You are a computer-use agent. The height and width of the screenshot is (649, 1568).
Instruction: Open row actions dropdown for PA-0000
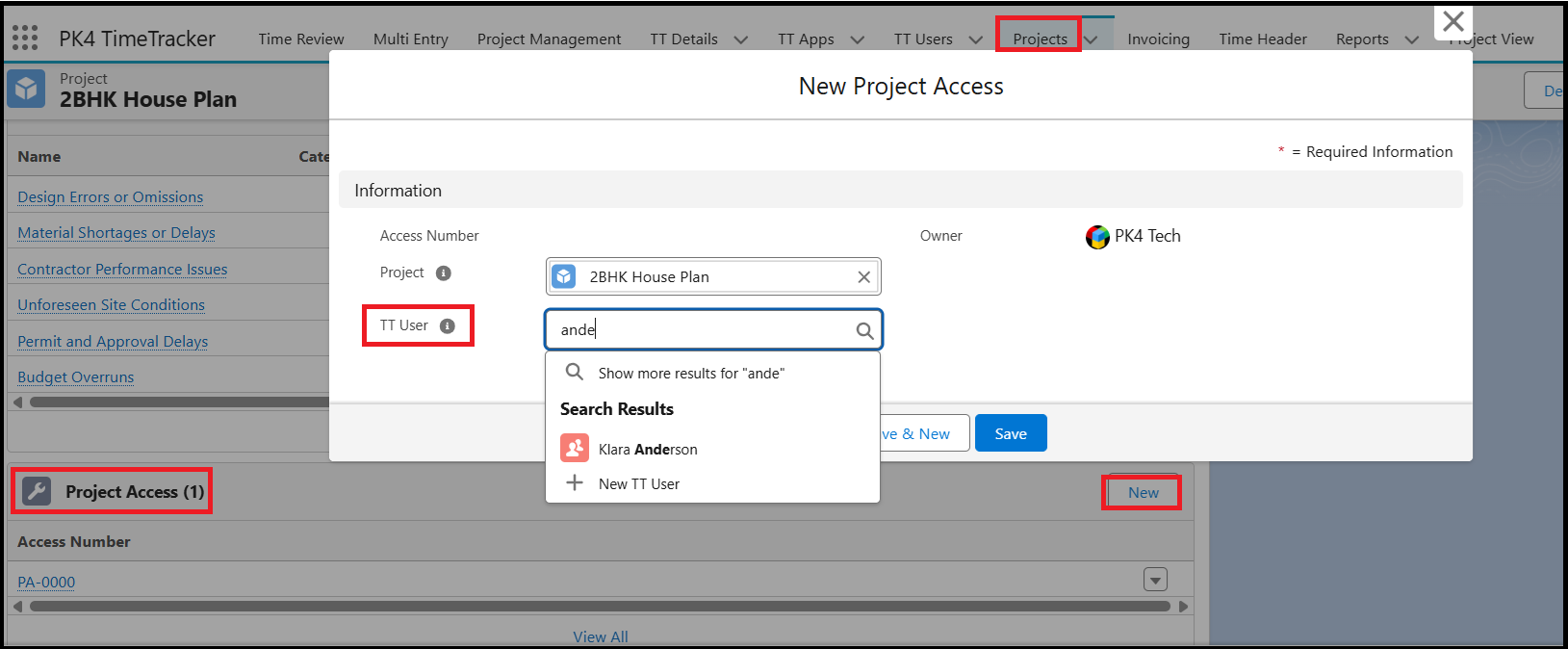[x=1155, y=580]
